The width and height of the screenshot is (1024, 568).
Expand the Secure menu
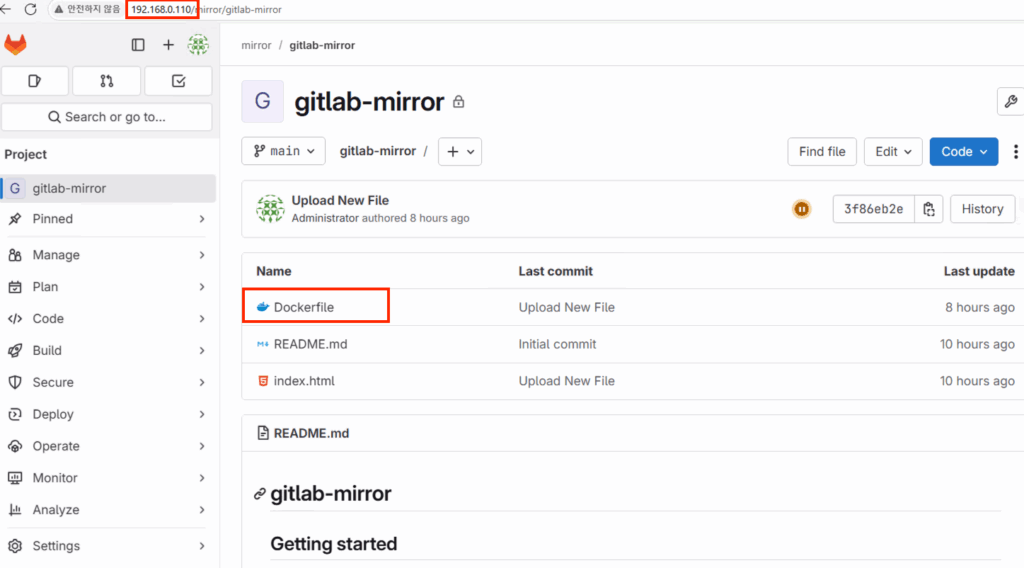coord(108,382)
